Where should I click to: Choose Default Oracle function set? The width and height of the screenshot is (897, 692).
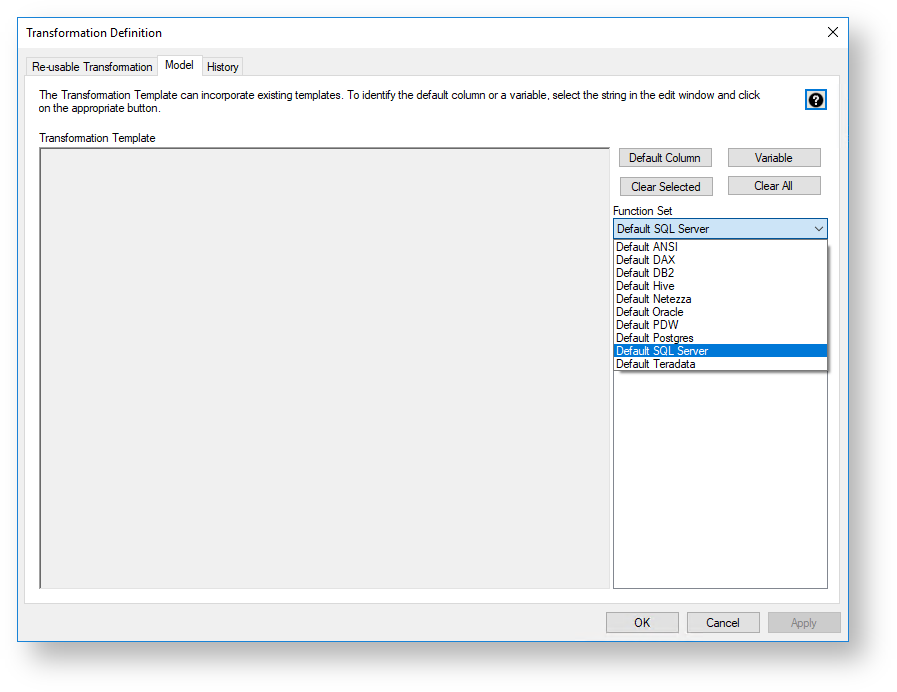[x=720, y=312]
